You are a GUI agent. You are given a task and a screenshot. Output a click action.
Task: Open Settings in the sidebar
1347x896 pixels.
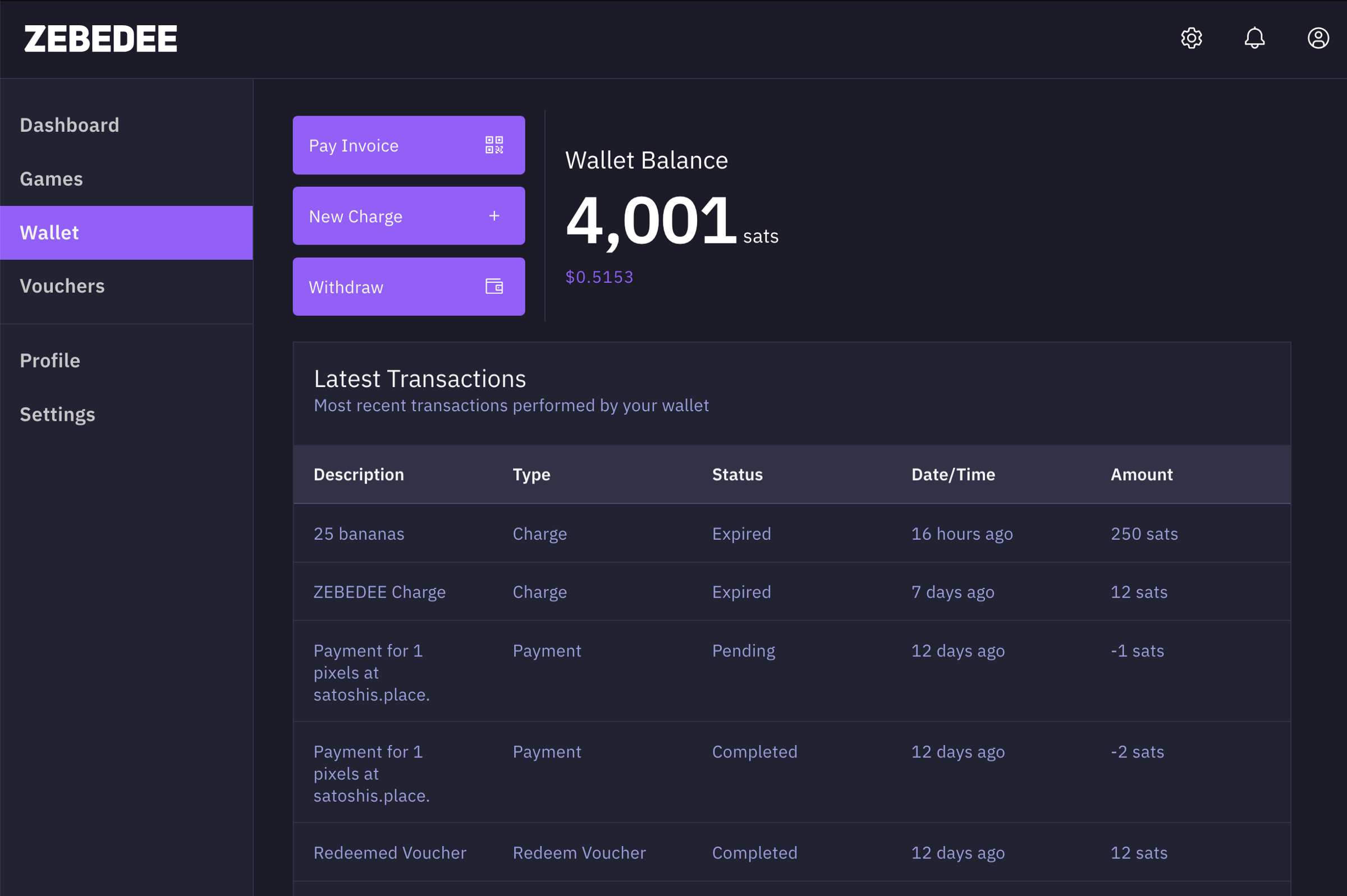[57, 414]
